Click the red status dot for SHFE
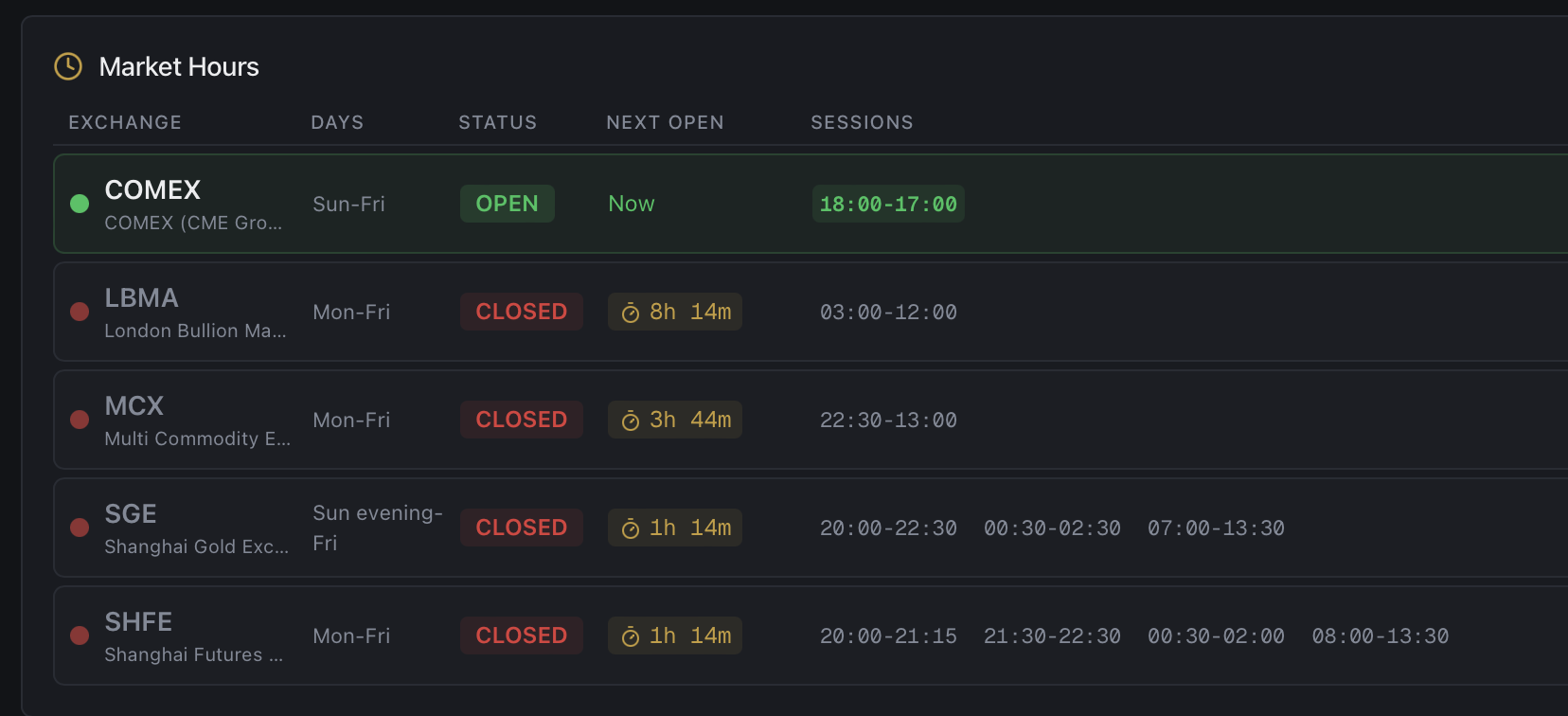 point(80,635)
